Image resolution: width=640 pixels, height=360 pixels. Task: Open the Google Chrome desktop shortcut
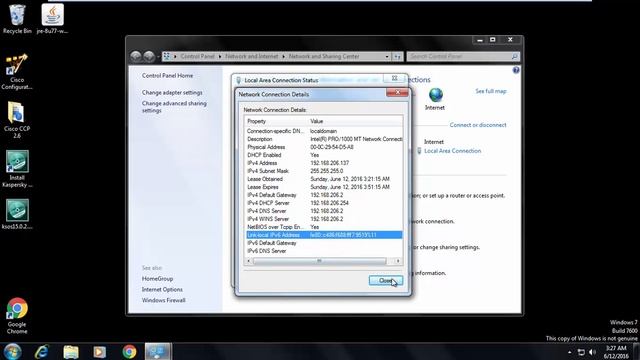click(17, 316)
